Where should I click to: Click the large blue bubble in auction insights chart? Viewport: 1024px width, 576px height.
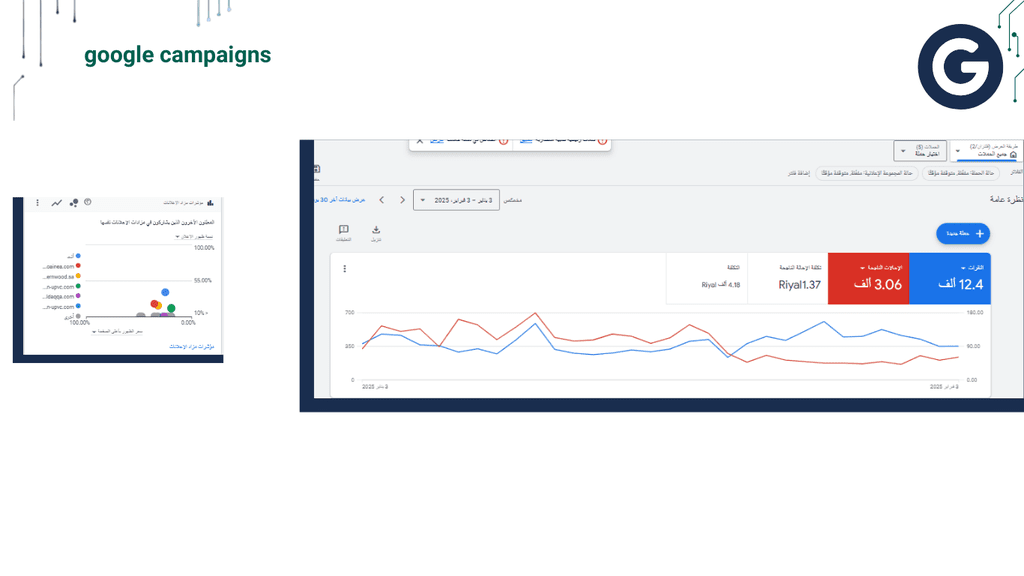pos(165,293)
